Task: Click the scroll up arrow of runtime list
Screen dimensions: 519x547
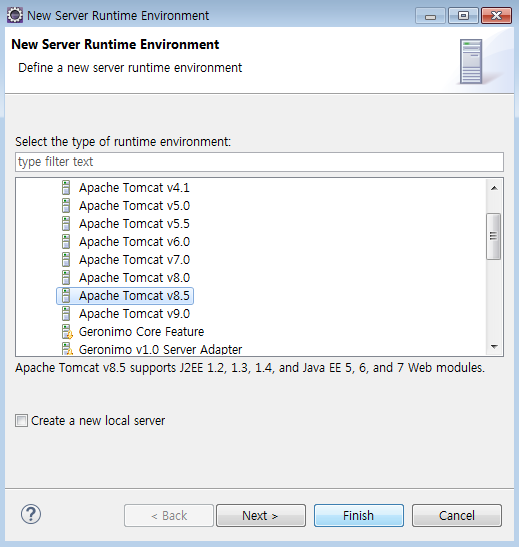Action: click(x=494, y=188)
